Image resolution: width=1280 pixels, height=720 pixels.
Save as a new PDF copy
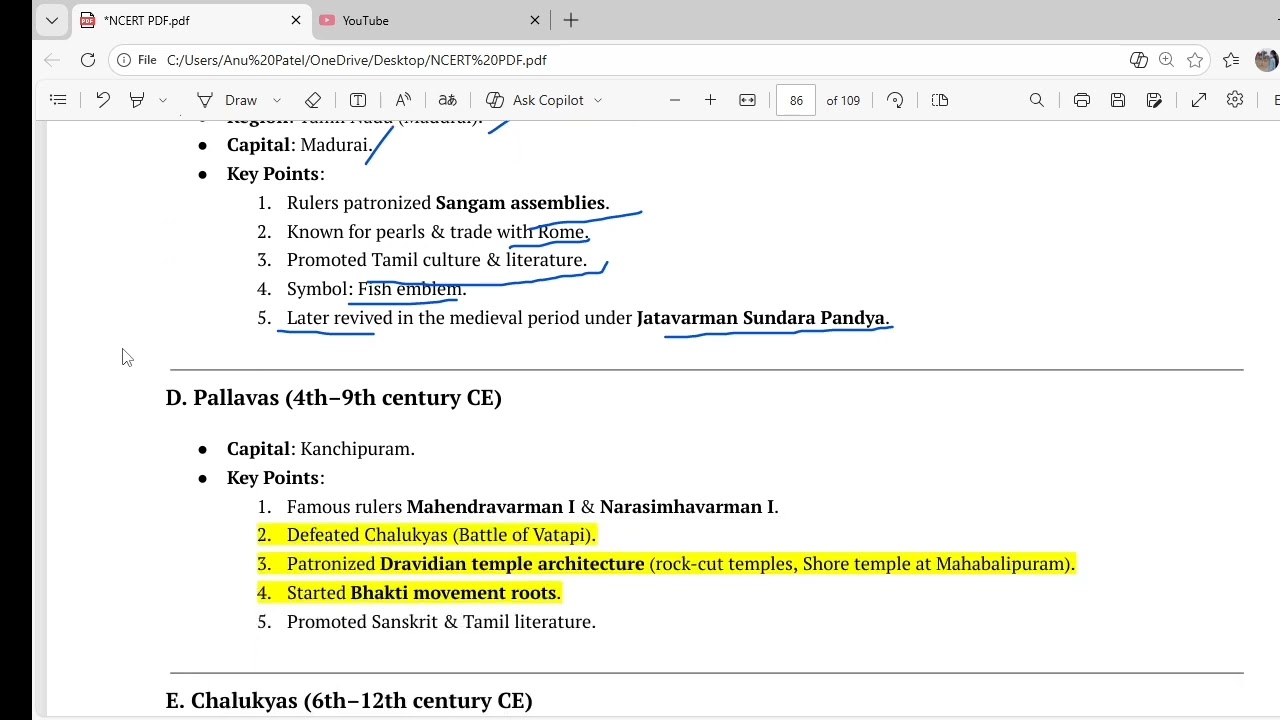[1154, 100]
